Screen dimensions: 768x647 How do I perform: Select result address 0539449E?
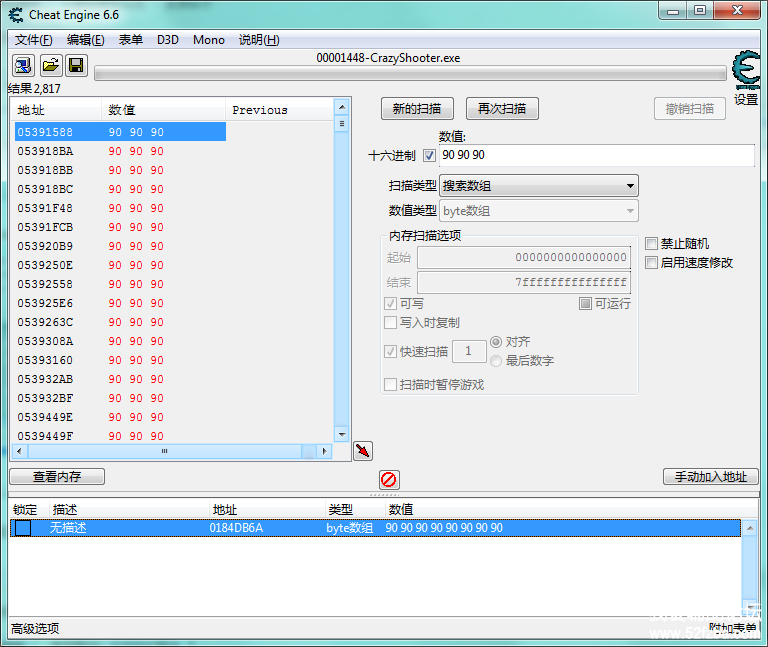click(45, 417)
